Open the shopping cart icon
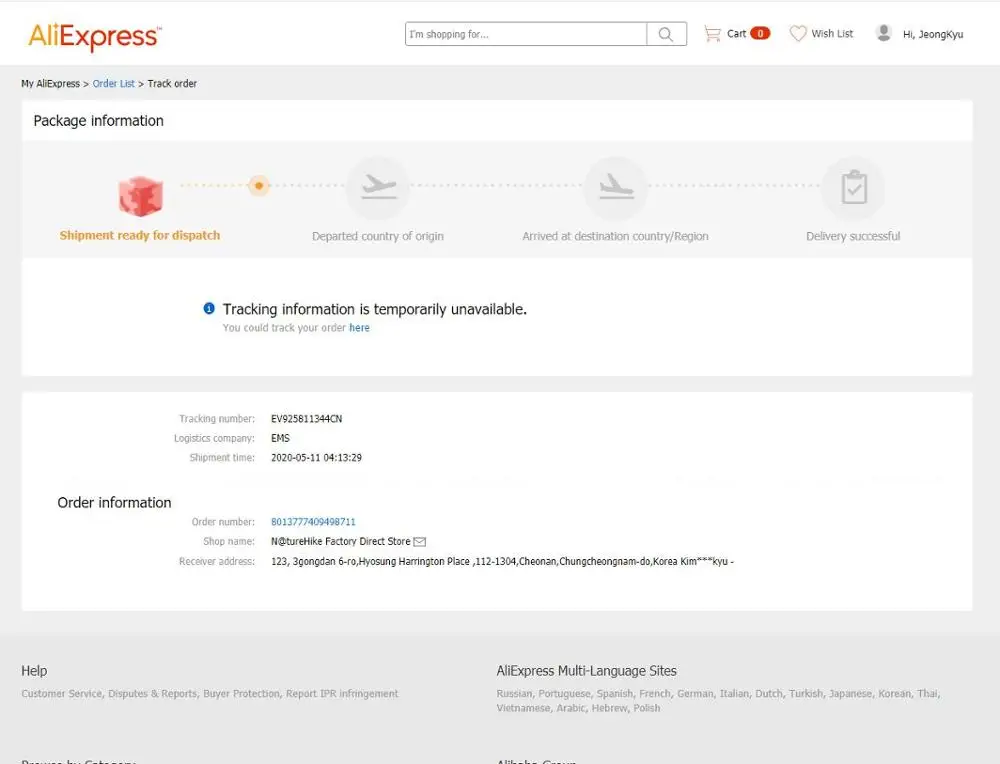This screenshot has height=764, width=1000. pyautogui.click(x=712, y=34)
